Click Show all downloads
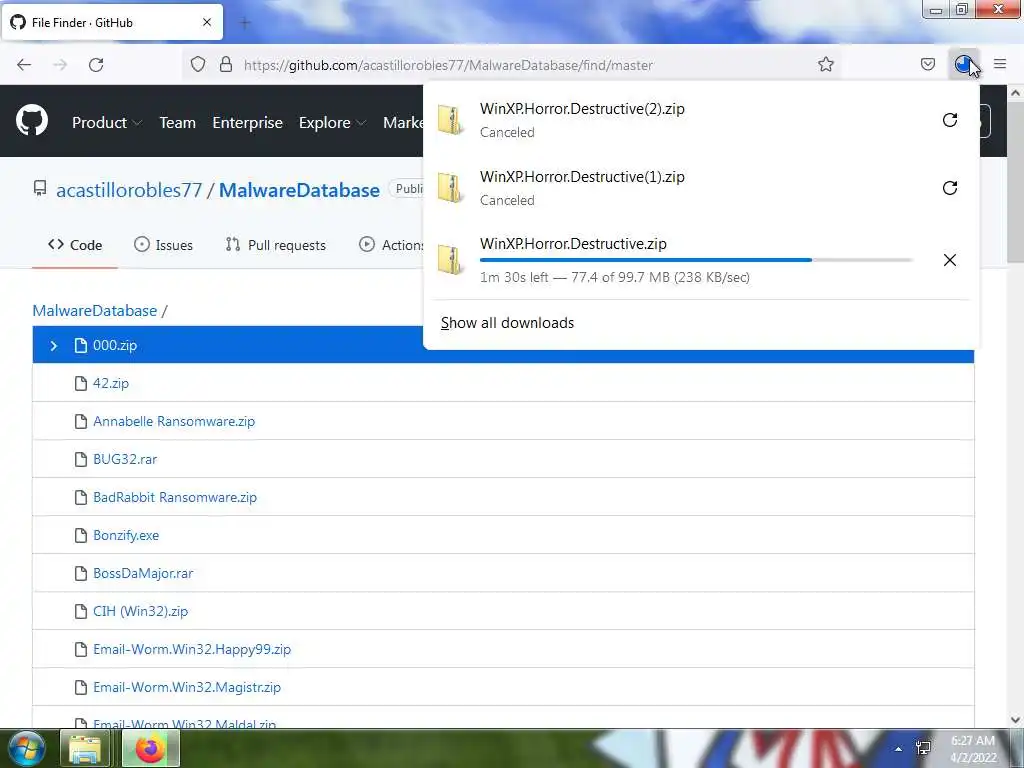 point(507,323)
